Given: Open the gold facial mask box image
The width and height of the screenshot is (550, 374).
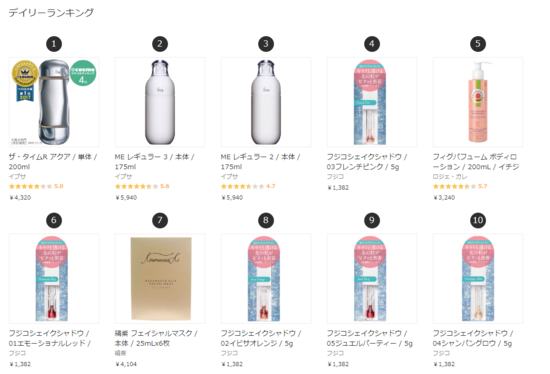Looking at the screenshot, I should (160, 279).
